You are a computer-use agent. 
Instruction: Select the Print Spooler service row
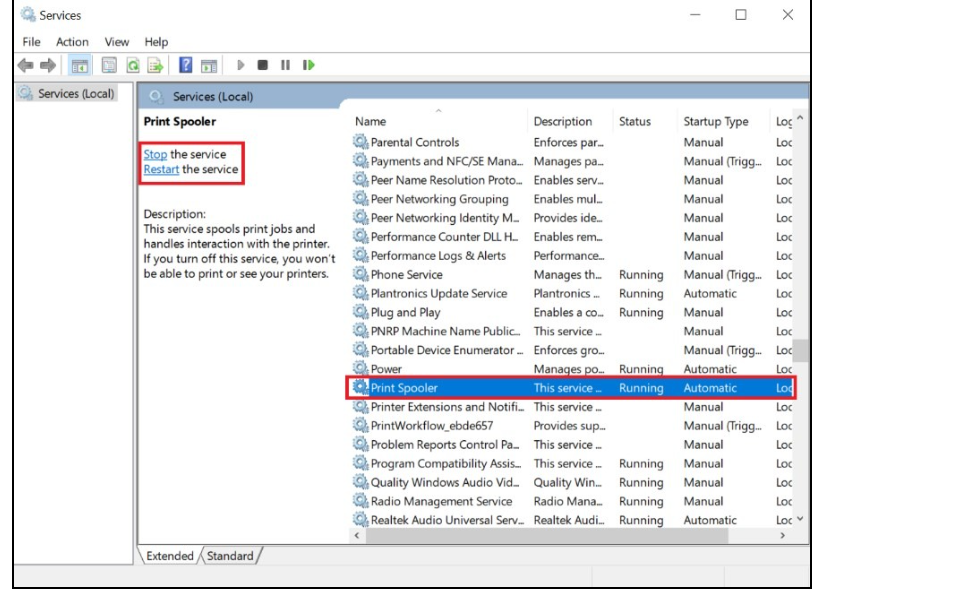tap(572, 387)
